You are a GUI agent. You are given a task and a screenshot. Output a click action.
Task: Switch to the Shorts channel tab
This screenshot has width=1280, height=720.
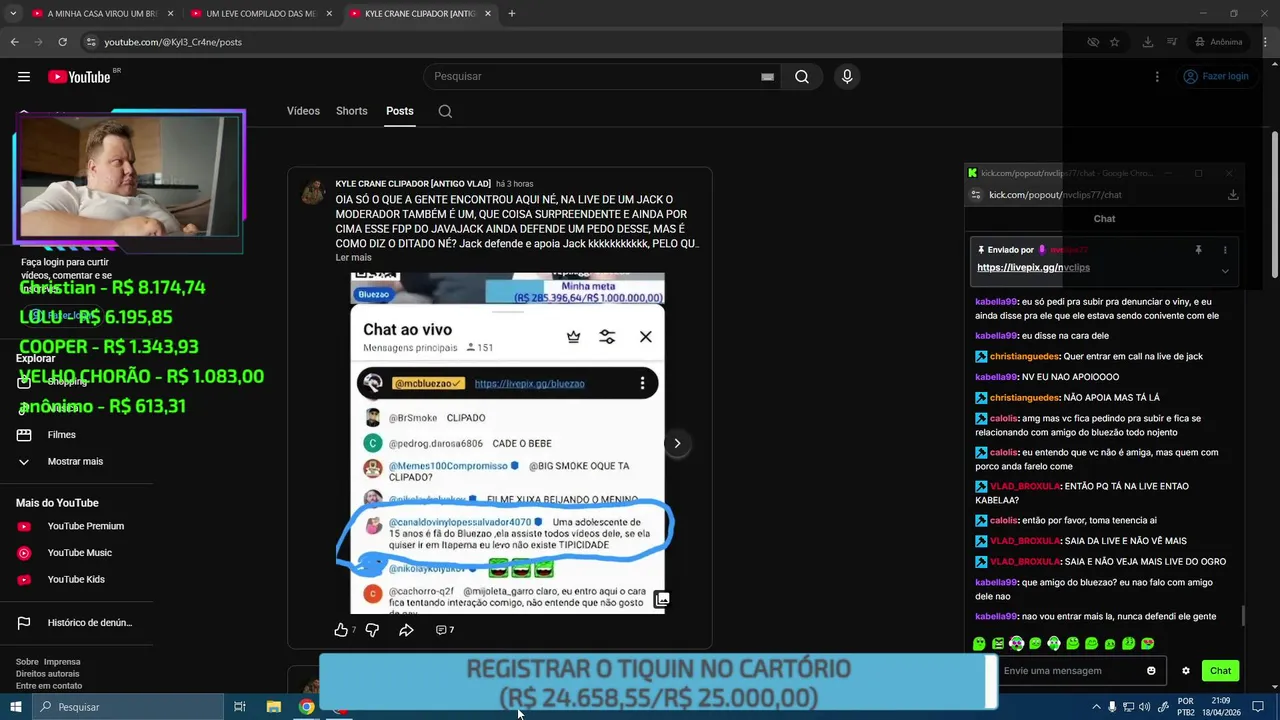point(351,111)
